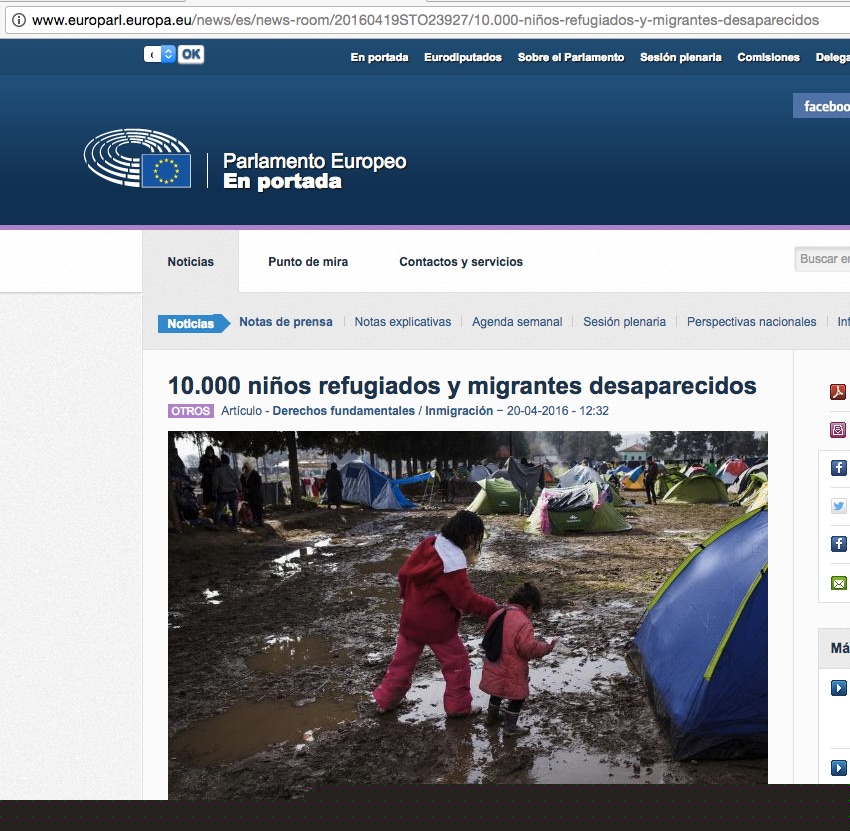Select Contactos y servicios tab

pos(461,262)
